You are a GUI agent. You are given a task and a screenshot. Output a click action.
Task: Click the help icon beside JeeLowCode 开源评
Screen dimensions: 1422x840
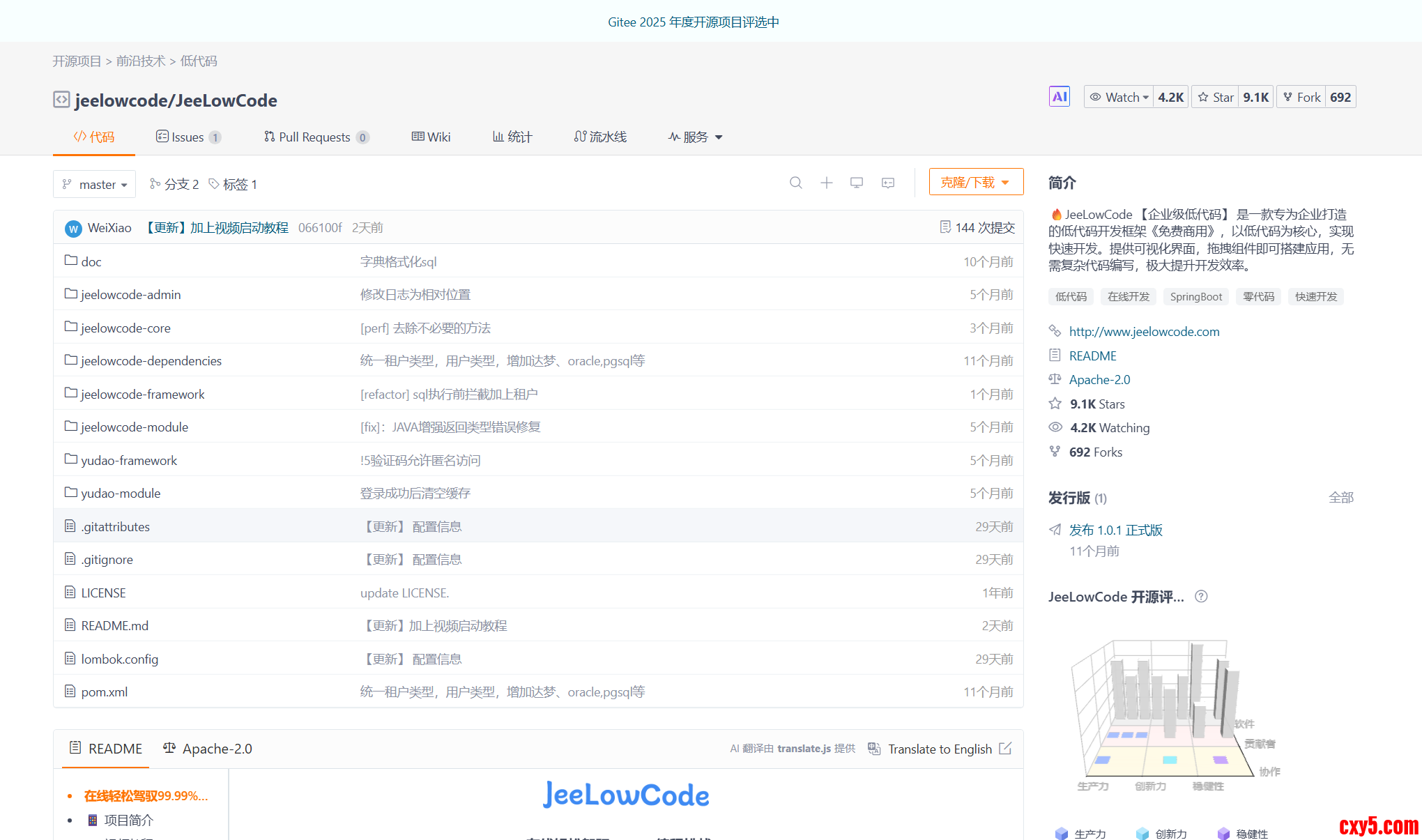(1201, 597)
